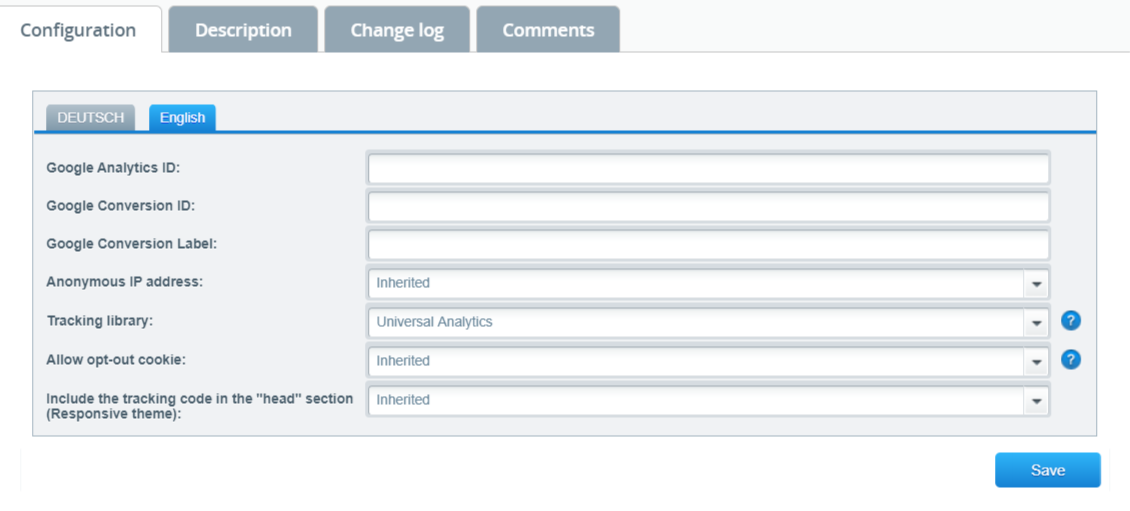
Task: Click help icon beside Allow opt-out cookie
Action: (1070, 360)
